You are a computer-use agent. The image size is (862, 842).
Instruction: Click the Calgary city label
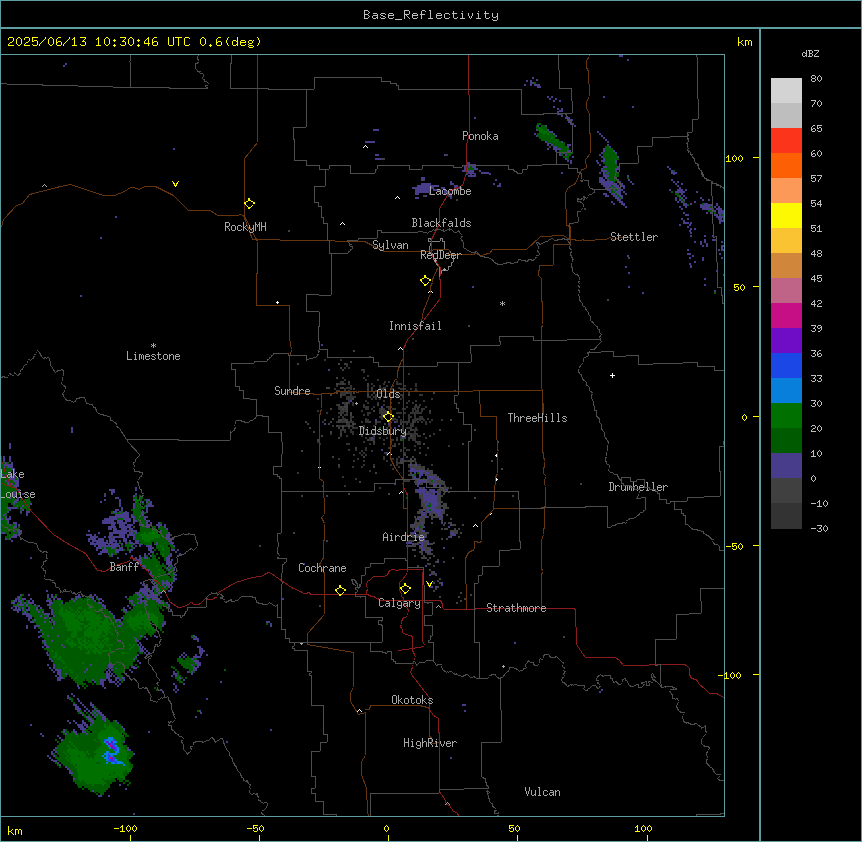(399, 603)
